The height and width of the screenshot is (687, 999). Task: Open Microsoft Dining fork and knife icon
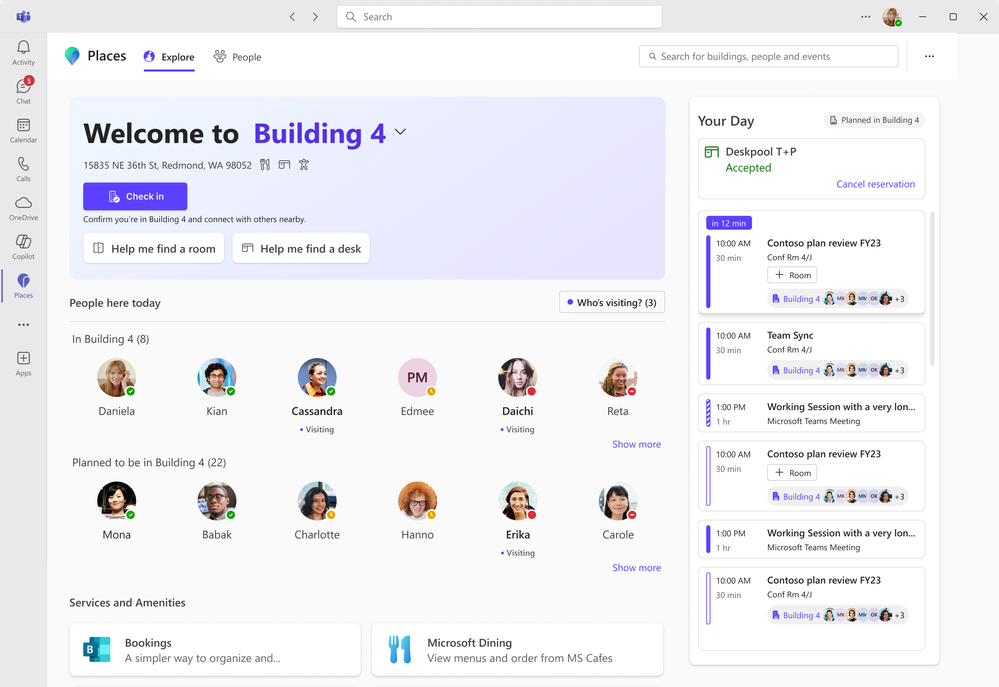399,649
